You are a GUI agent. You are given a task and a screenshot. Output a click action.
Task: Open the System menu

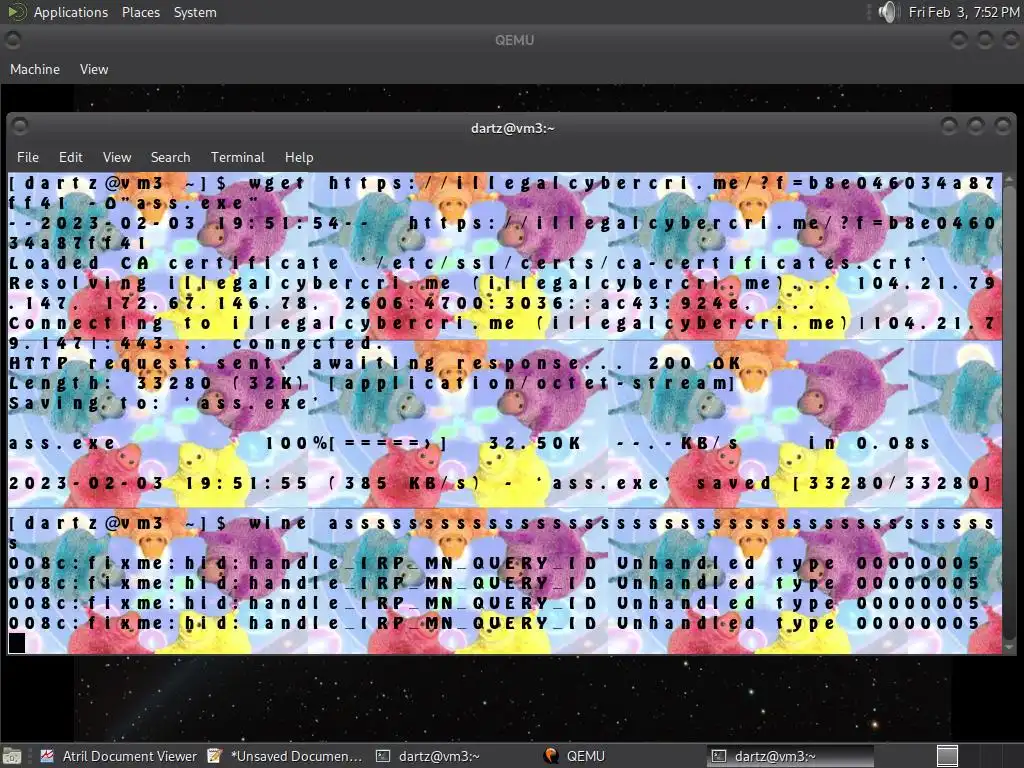[x=195, y=12]
